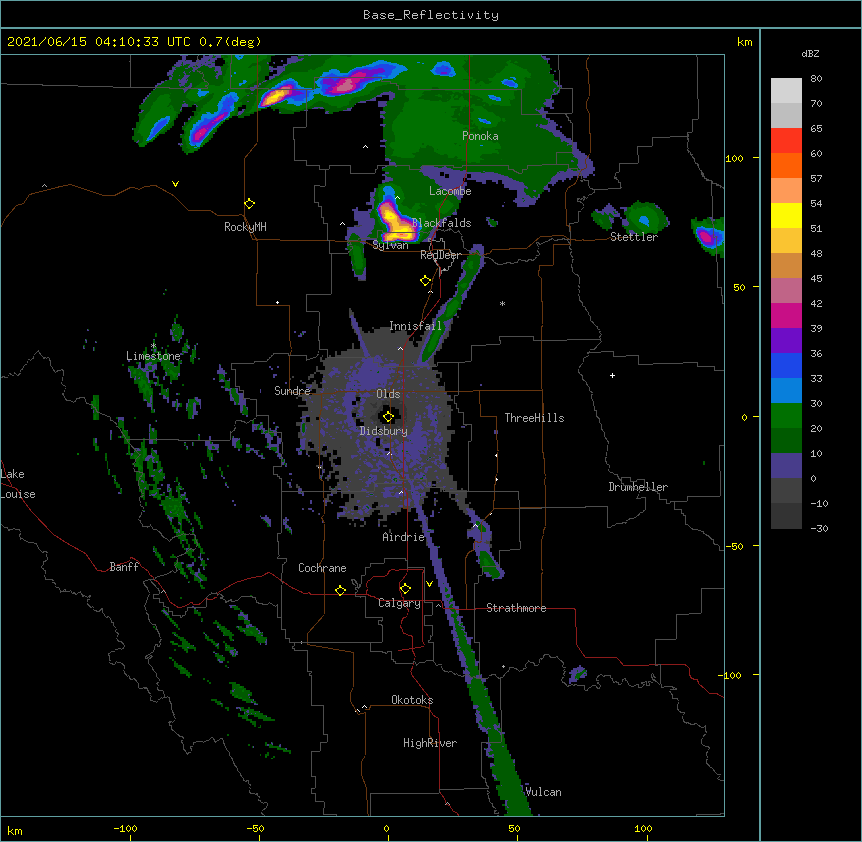Click the Didsbury city label
Image resolution: width=862 pixels, height=842 pixels.
[x=383, y=431]
